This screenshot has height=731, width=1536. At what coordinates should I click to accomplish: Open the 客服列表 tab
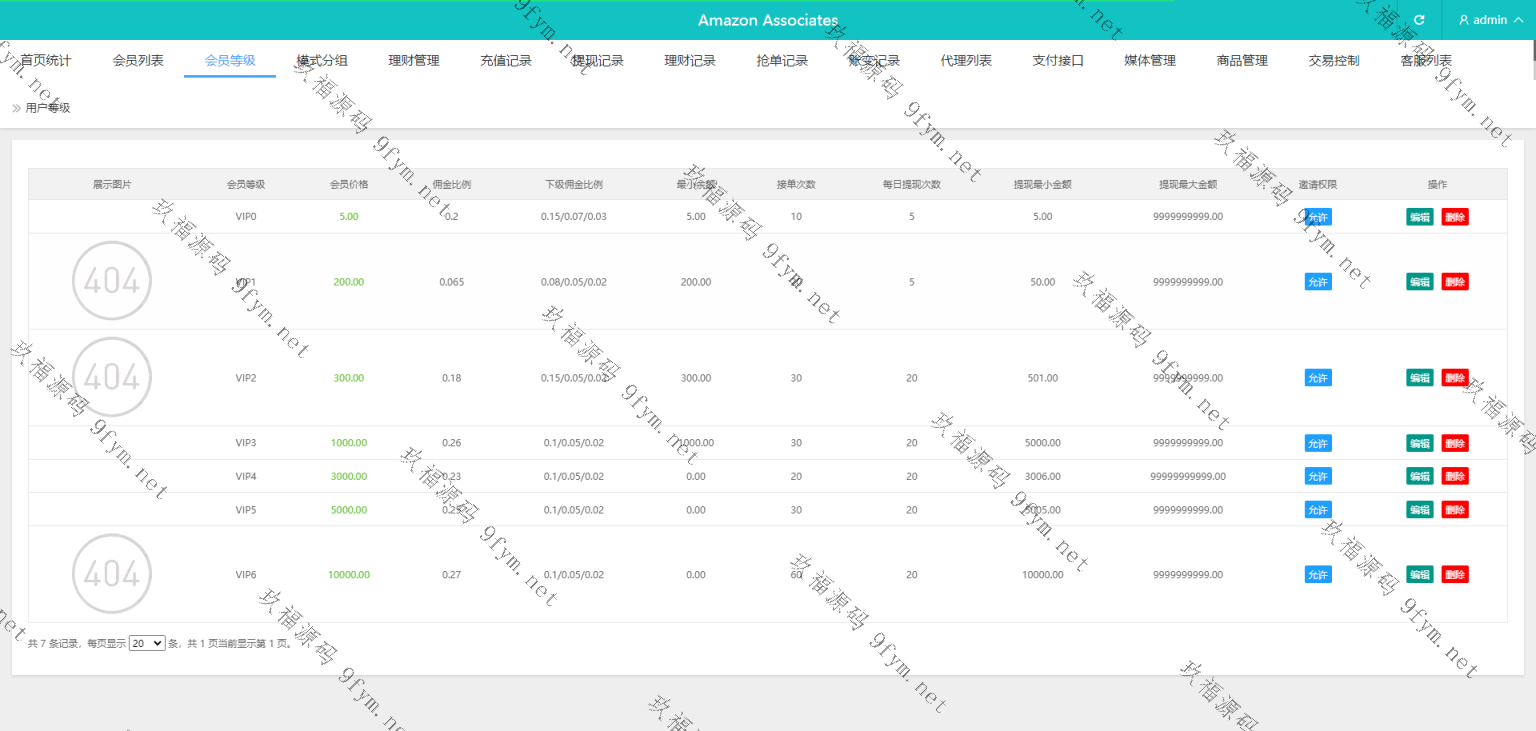tap(1426, 61)
